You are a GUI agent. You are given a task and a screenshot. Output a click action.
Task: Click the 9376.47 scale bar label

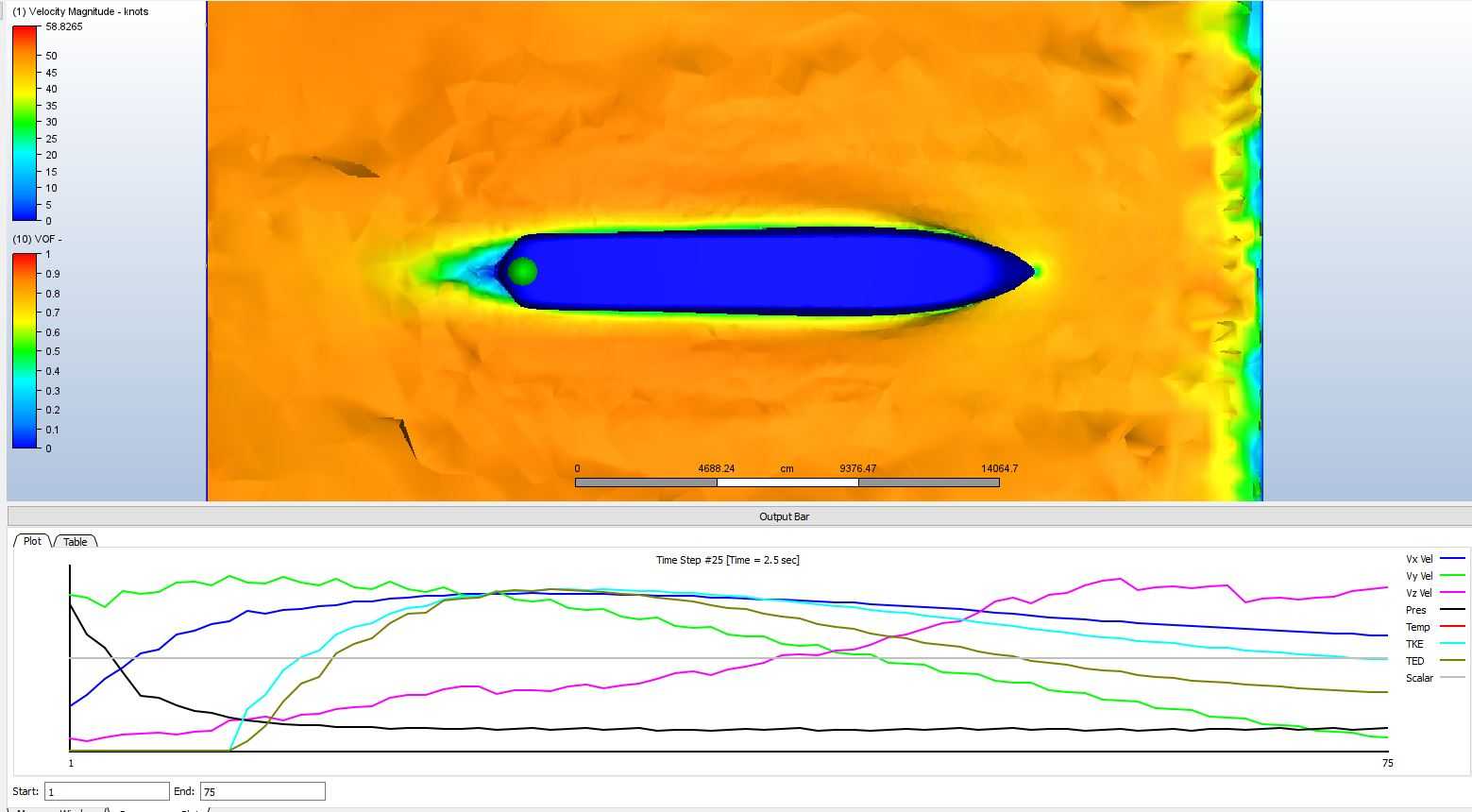(858, 468)
